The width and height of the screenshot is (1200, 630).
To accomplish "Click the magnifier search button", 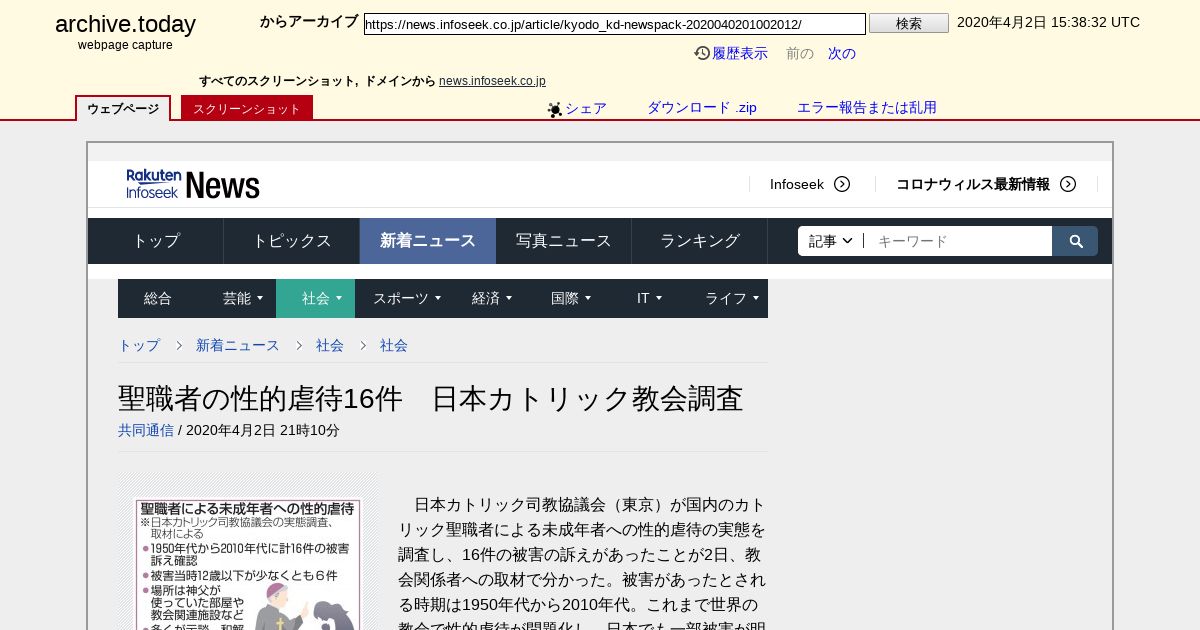I will coord(1076,241).
